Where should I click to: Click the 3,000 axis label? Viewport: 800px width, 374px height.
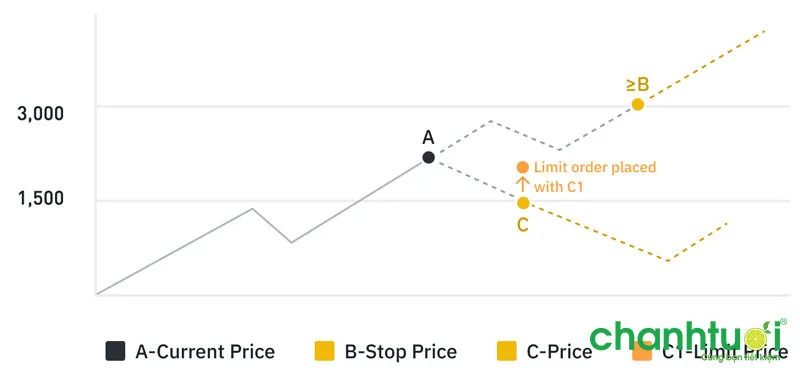tap(41, 114)
